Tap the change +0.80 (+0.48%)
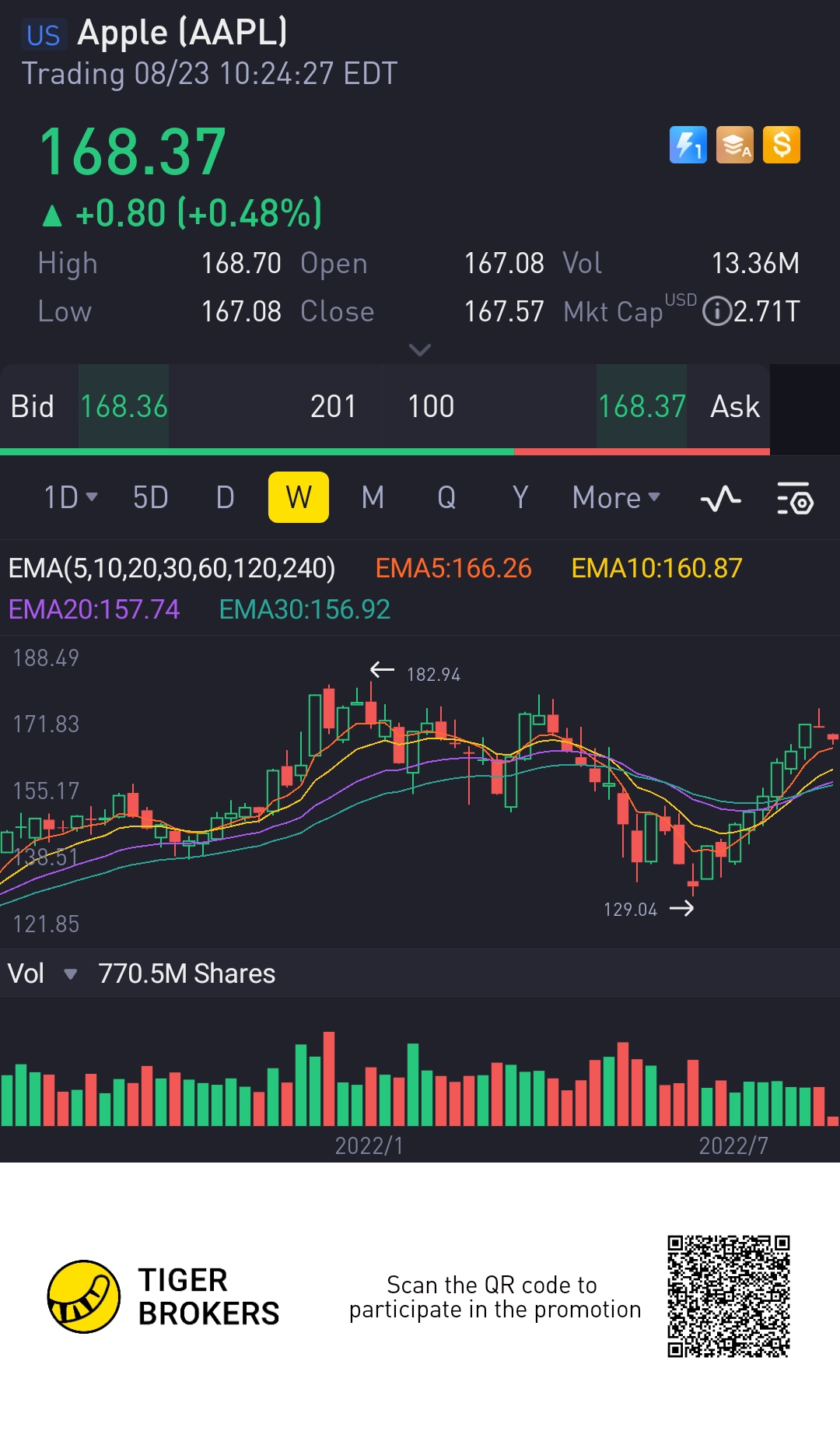This screenshot has width=840, height=1431. pyautogui.click(x=182, y=213)
